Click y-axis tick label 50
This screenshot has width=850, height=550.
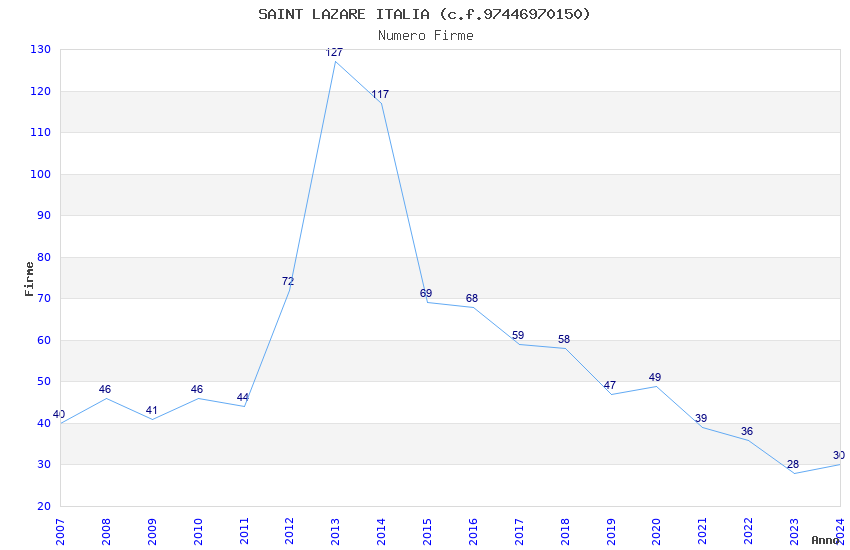(x=44, y=381)
